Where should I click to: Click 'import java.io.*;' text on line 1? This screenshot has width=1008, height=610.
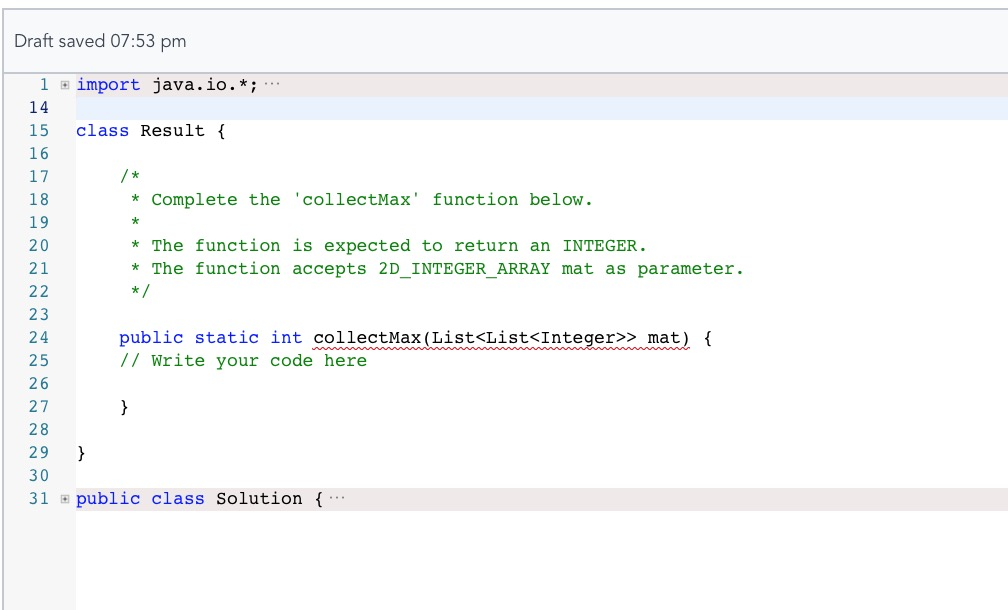(x=167, y=85)
